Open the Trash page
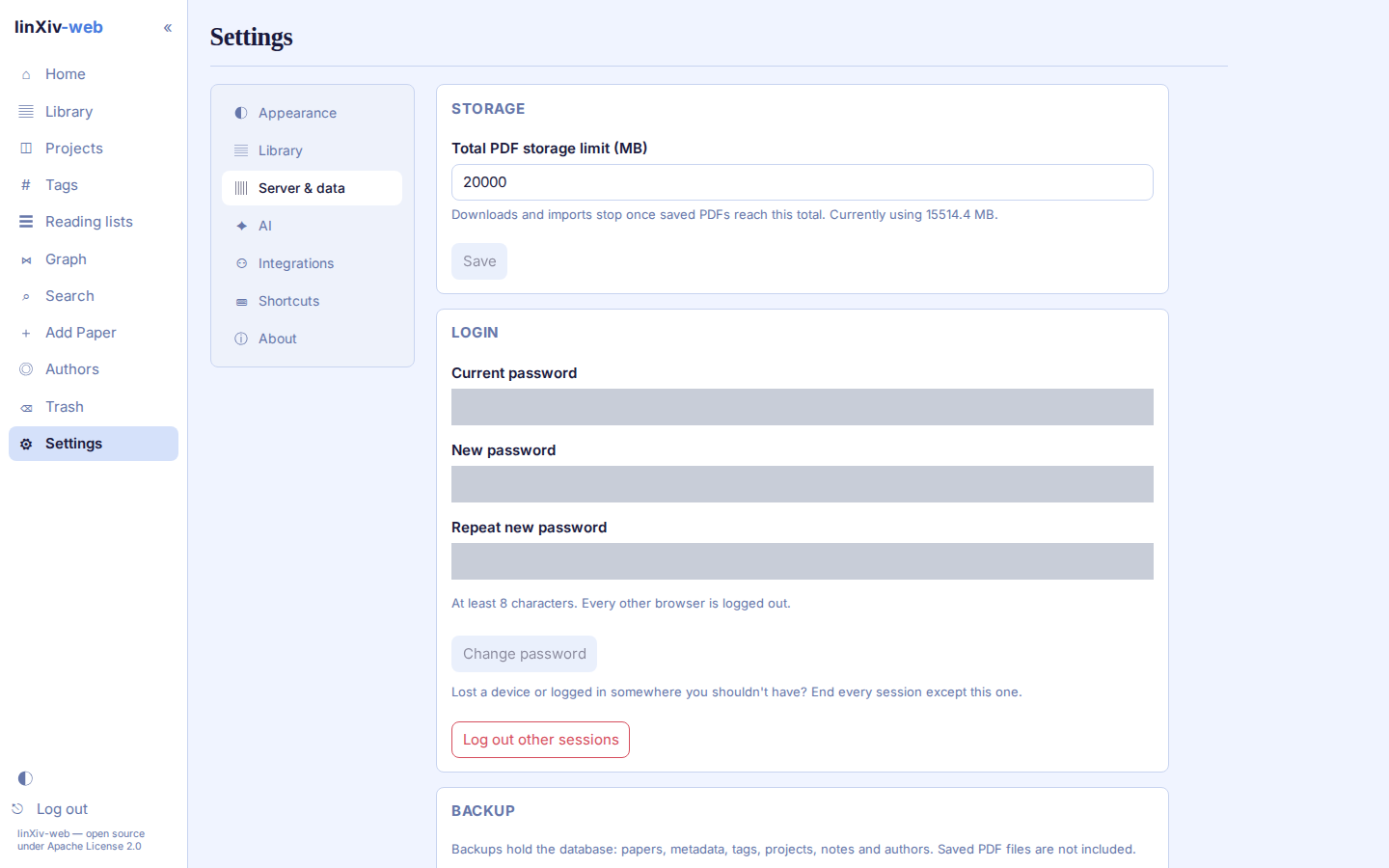The height and width of the screenshot is (868, 1389). (x=94, y=407)
